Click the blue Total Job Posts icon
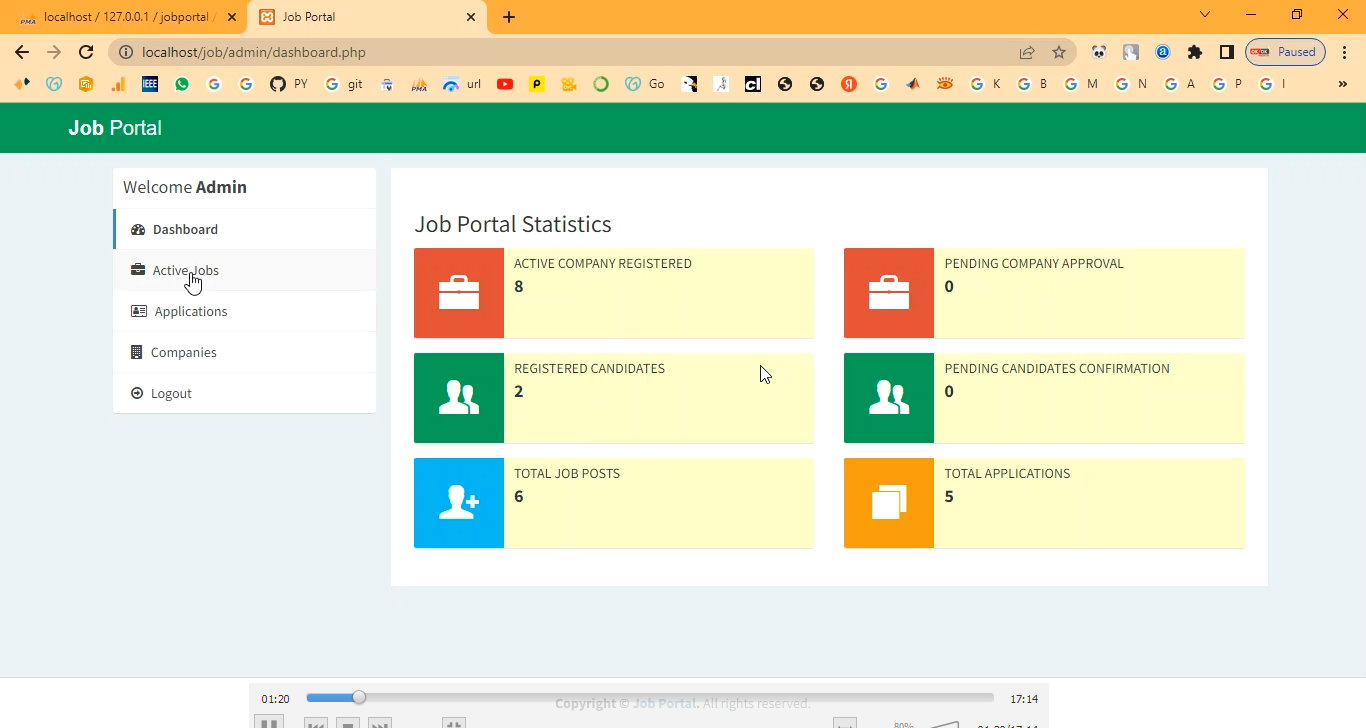The width and height of the screenshot is (1366, 728). coord(459,503)
